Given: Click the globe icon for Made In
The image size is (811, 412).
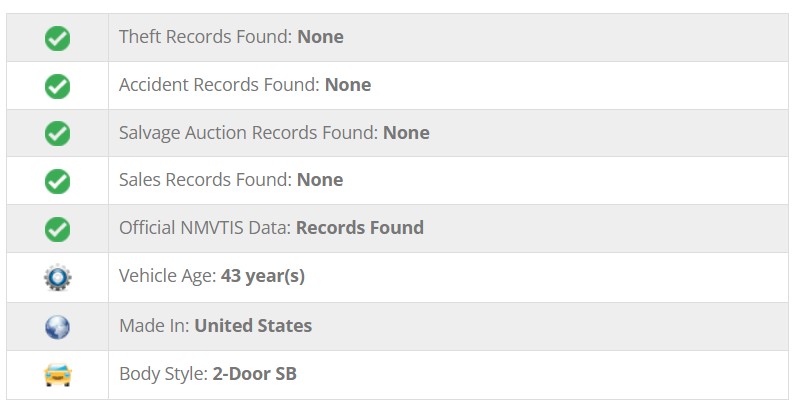Looking at the screenshot, I should click(57, 327).
